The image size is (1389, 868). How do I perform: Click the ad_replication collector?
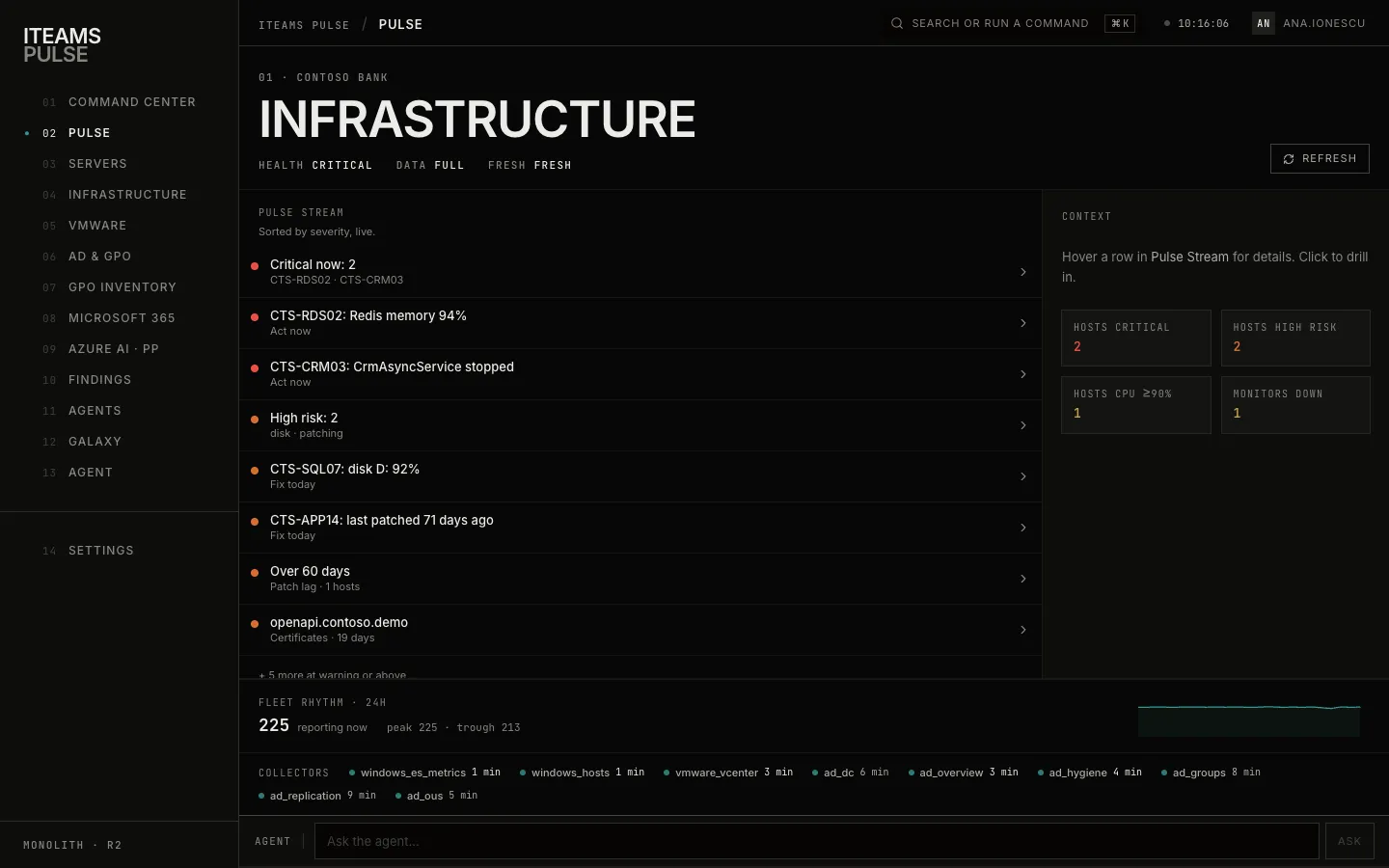(x=317, y=796)
